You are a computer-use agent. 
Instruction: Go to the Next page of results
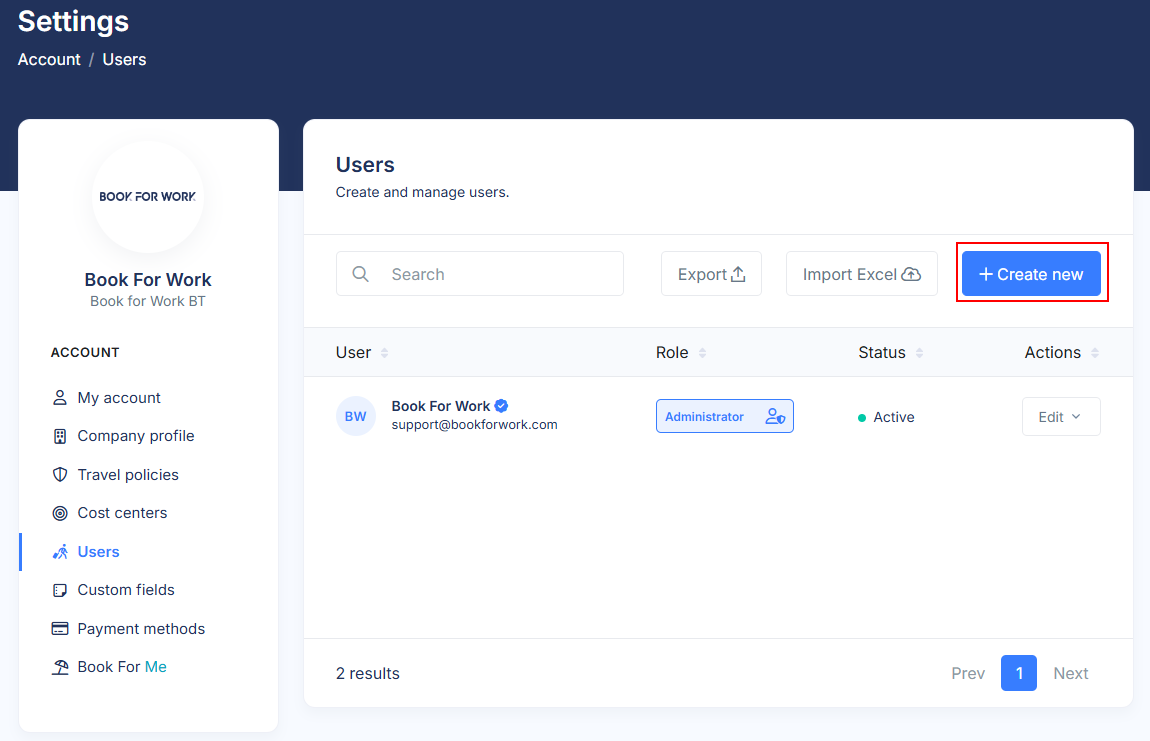coord(1070,673)
